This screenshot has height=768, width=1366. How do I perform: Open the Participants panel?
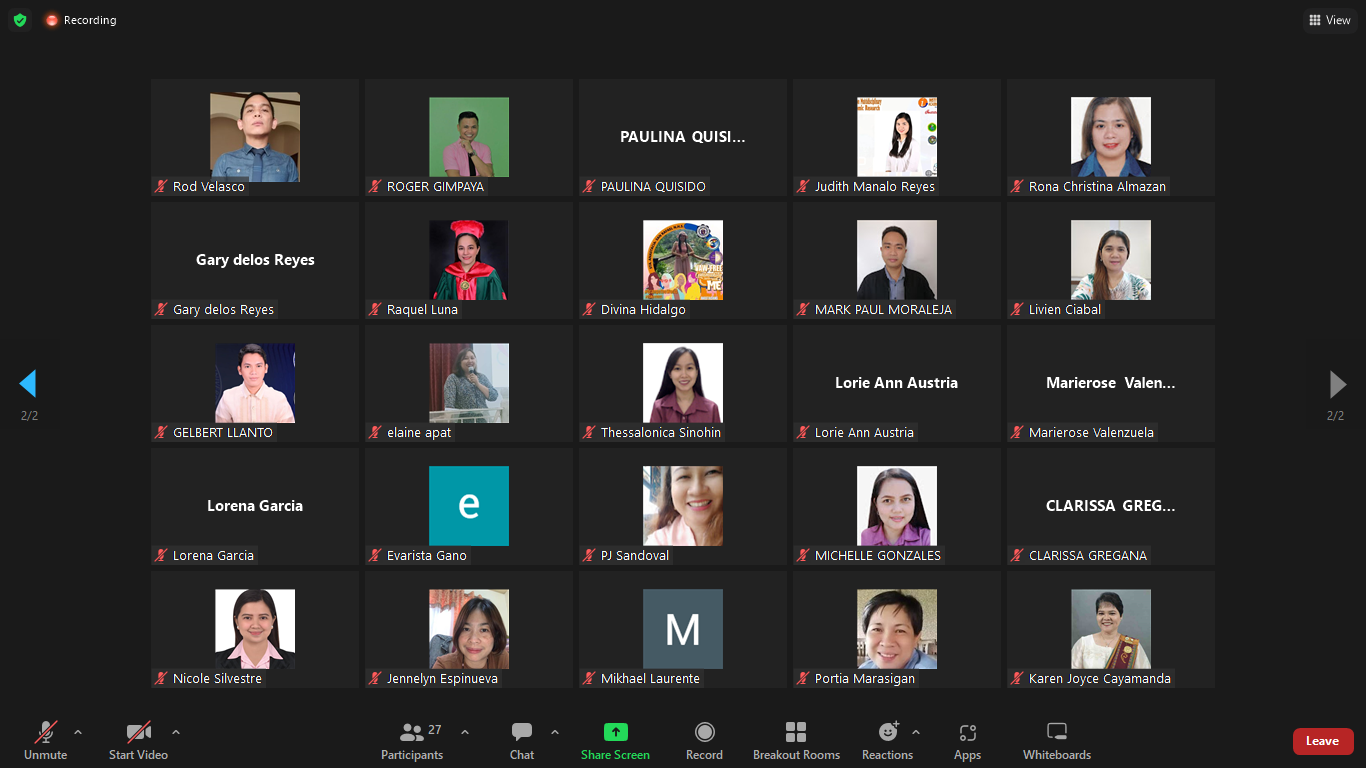click(x=411, y=741)
